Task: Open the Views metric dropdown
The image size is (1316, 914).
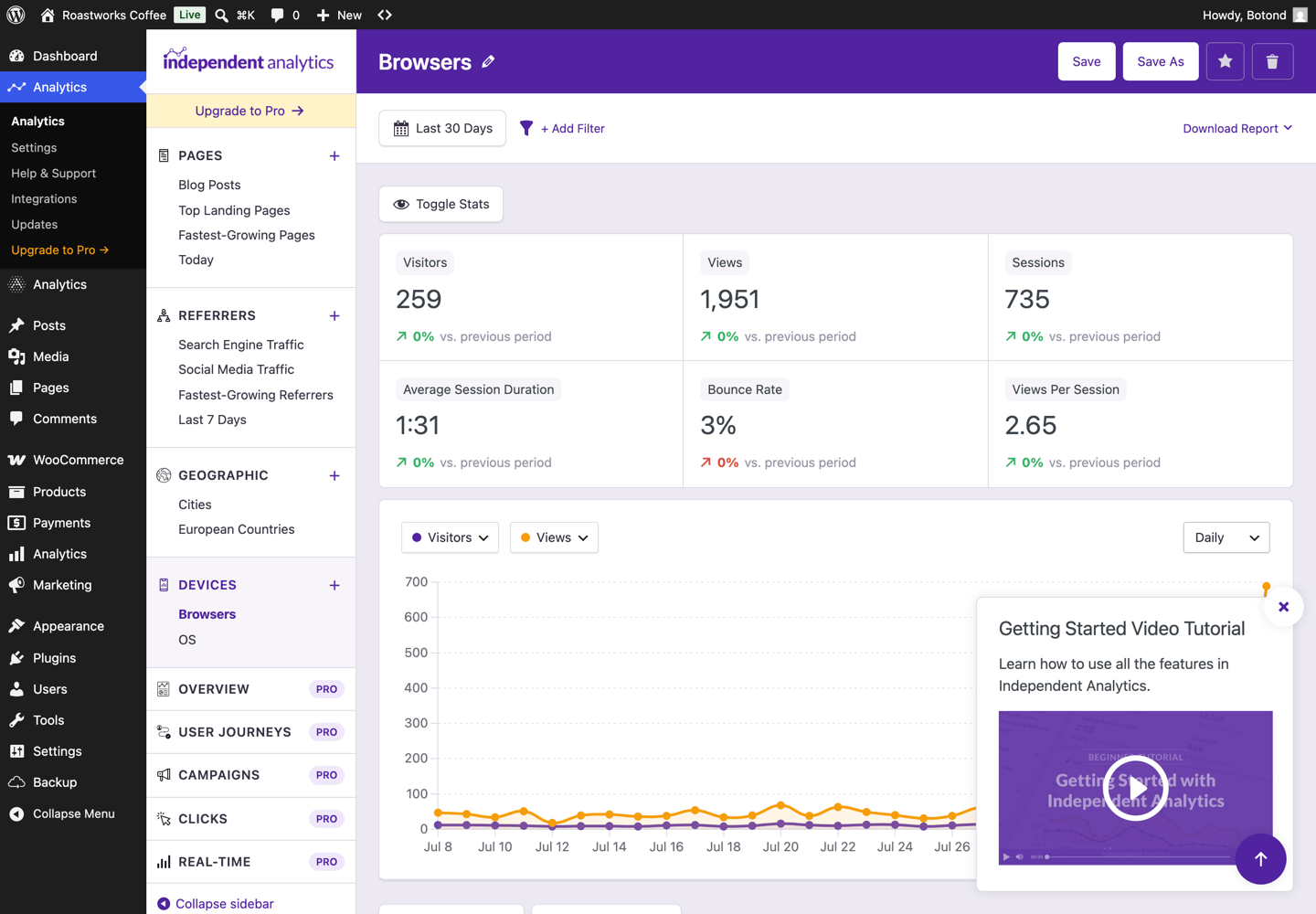Action: [x=554, y=537]
